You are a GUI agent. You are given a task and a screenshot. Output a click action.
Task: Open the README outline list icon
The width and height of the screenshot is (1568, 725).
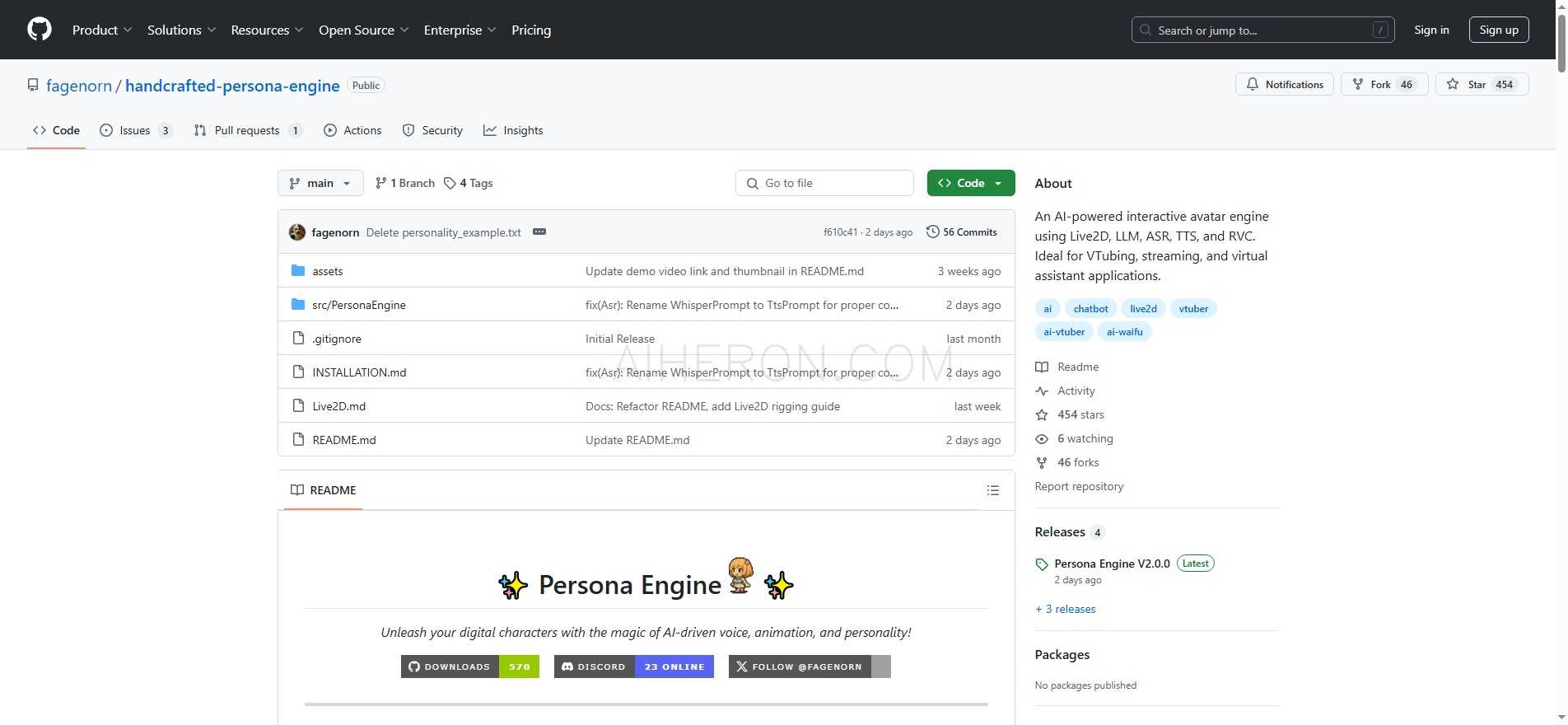[993, 490]
